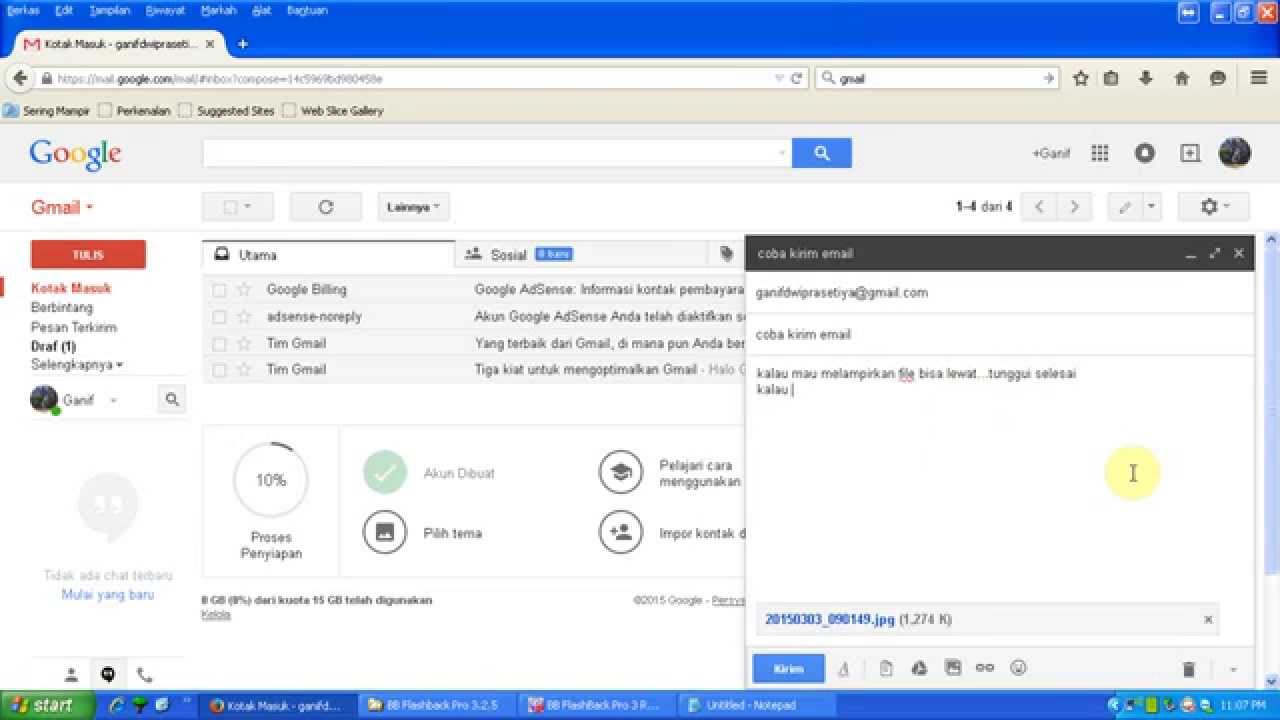
Task: Attach files with the paperclip icon
Action: pyautogui.click(x=886, y=669)
